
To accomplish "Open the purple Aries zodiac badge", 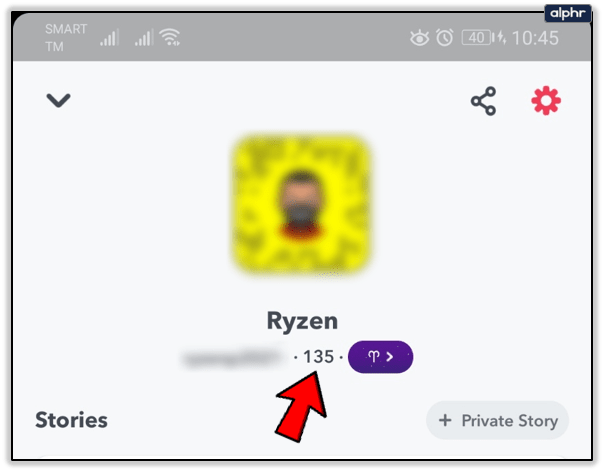I will point(380,356).
